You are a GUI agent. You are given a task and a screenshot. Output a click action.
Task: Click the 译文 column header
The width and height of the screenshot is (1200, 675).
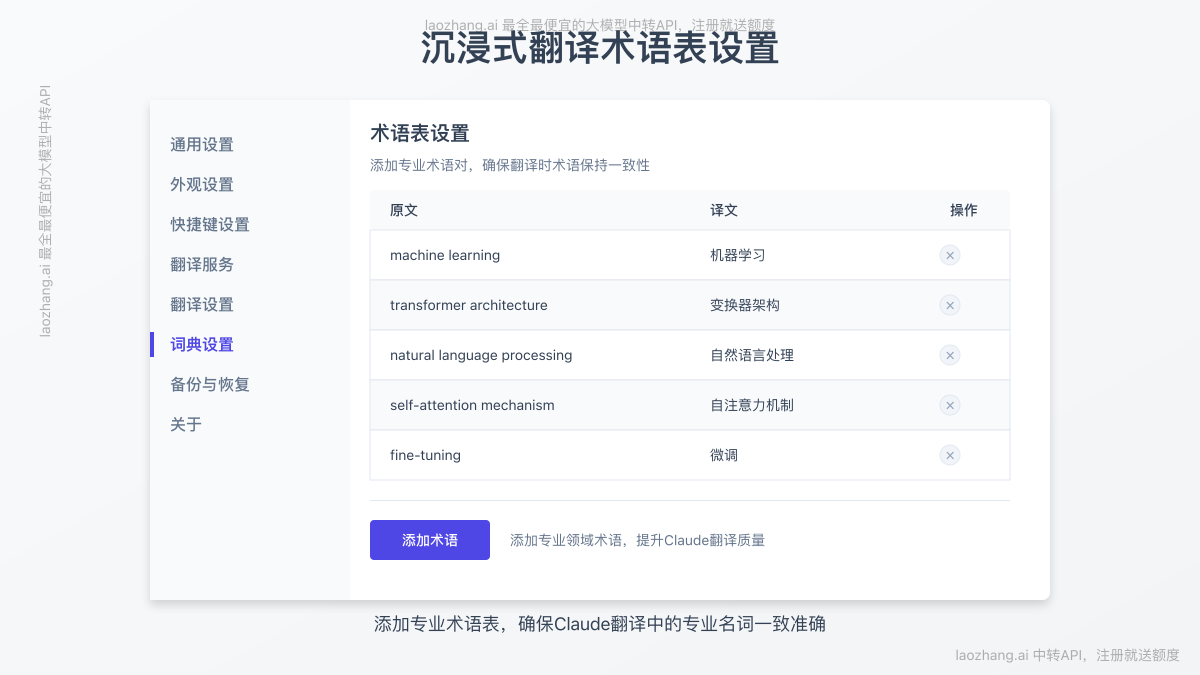(x=724, y=210)
